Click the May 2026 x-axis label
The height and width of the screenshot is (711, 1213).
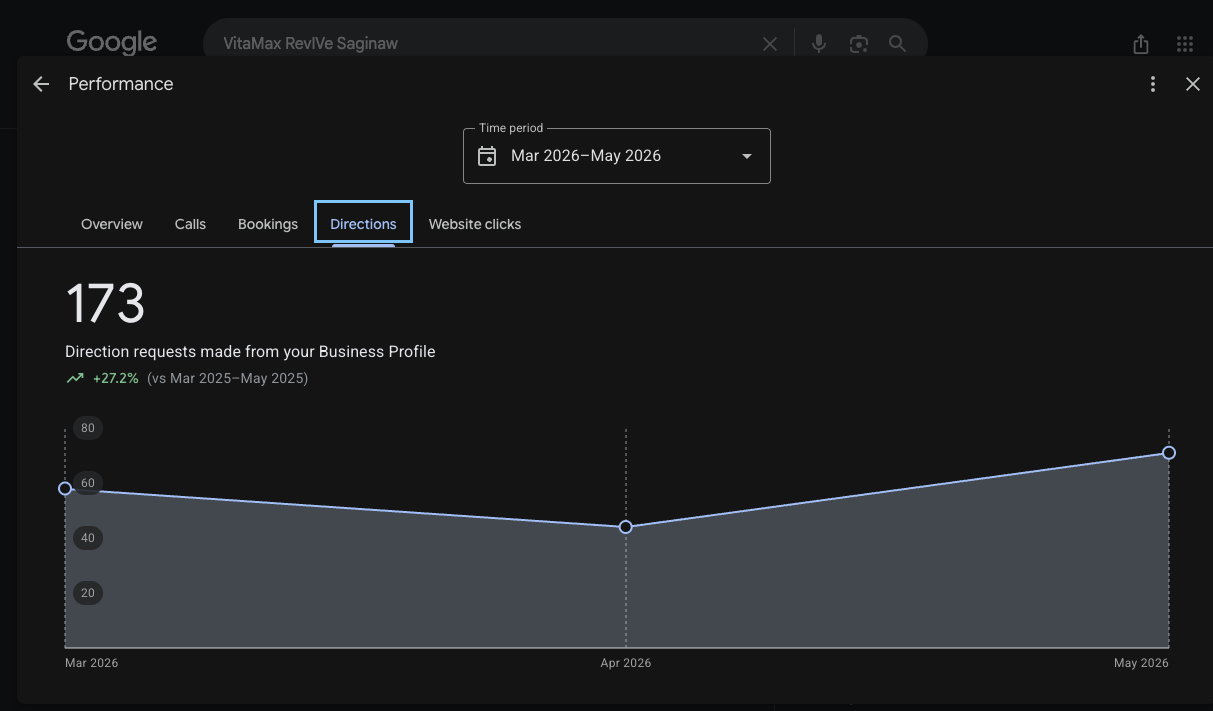pyautogui.click(x=1141, y=663)
